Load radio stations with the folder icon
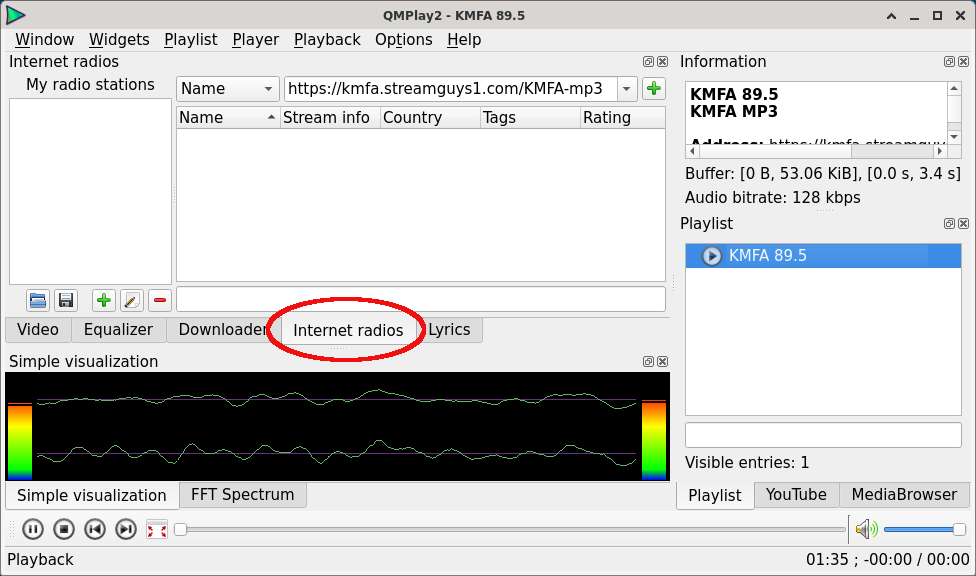Image resolution: width=976 pixels, height=576 pixels. (38, 301)
